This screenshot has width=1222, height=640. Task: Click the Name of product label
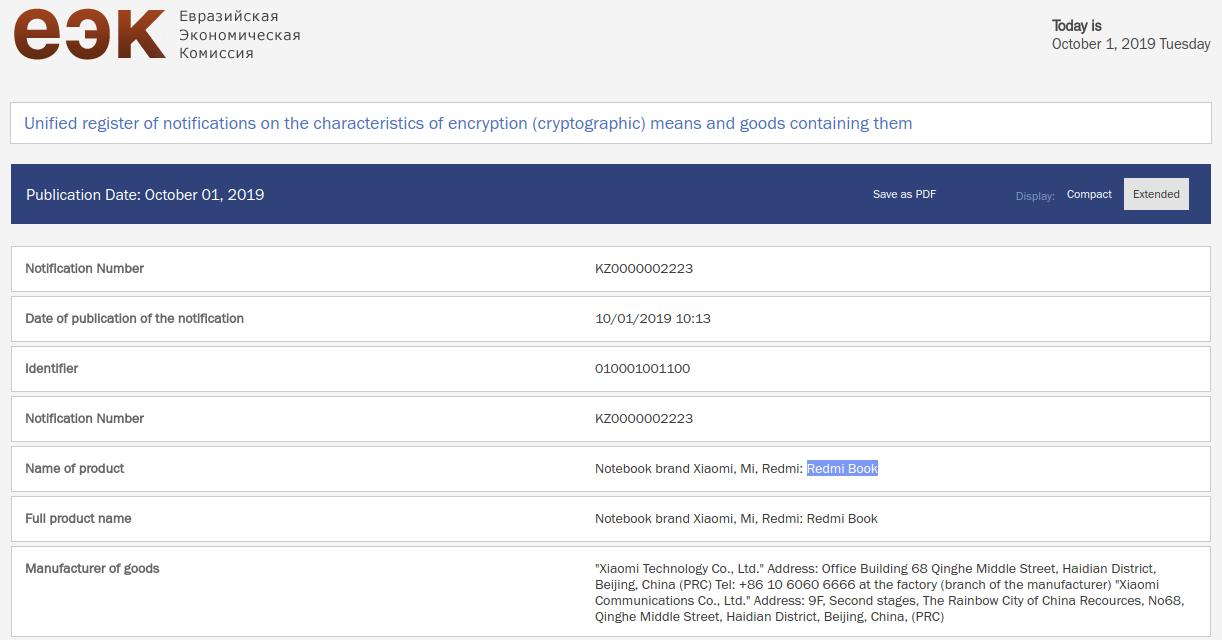[x=75, y=469]
